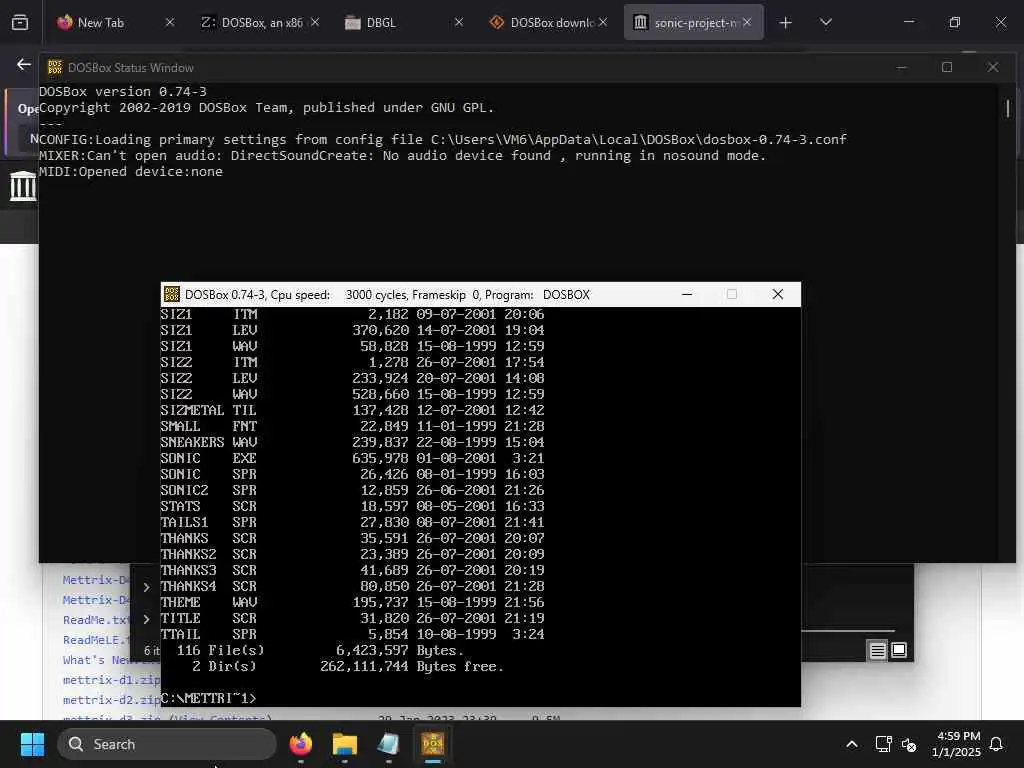Click the DOSBox Status Window title icon
The image size is (1024, 768).
point(55,67)
